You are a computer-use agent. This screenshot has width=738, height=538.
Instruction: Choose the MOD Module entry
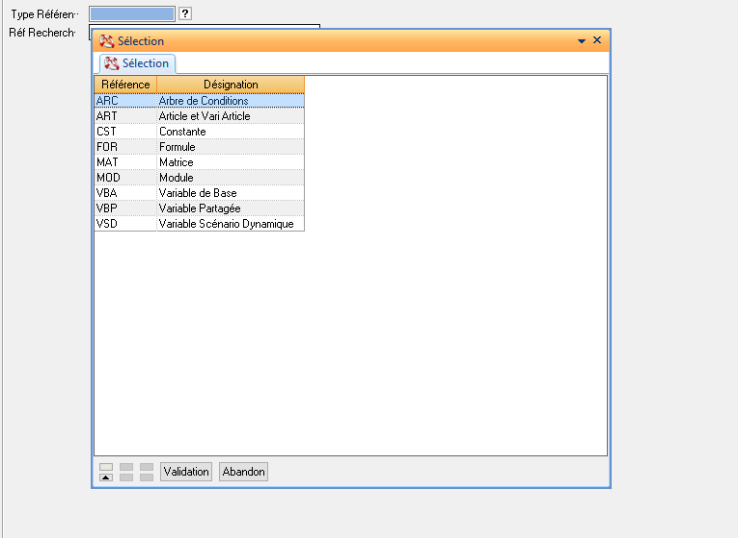pyautogui.click(x=200, y=178)
